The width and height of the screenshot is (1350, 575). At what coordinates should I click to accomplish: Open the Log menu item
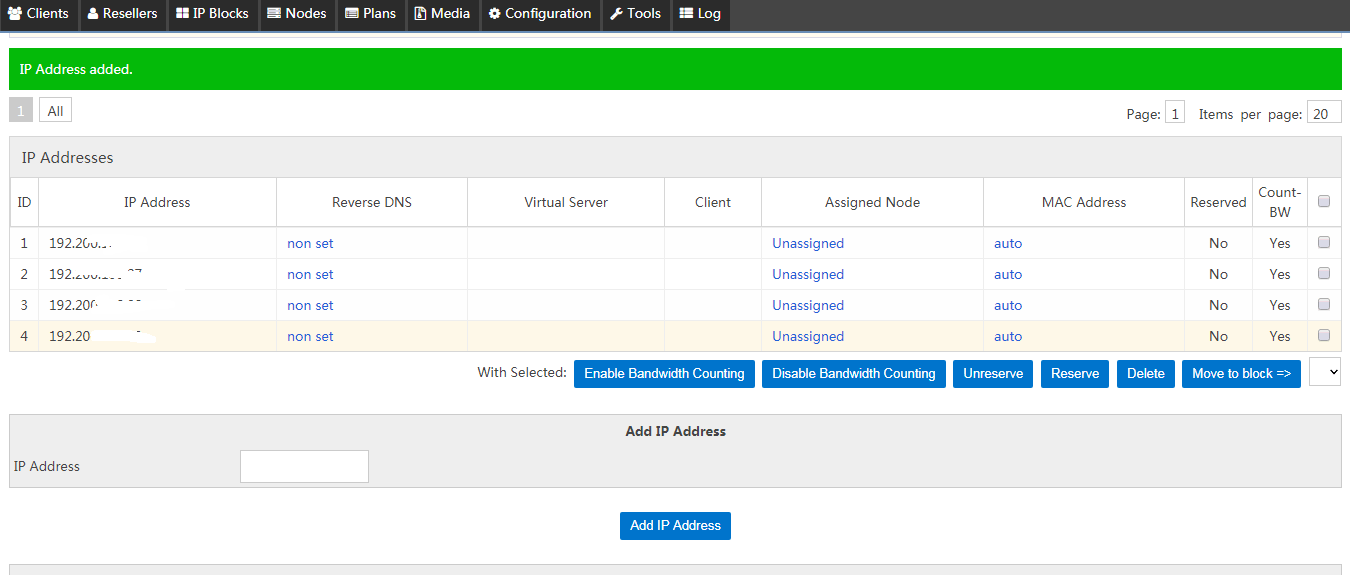click(x=700, y=14)
